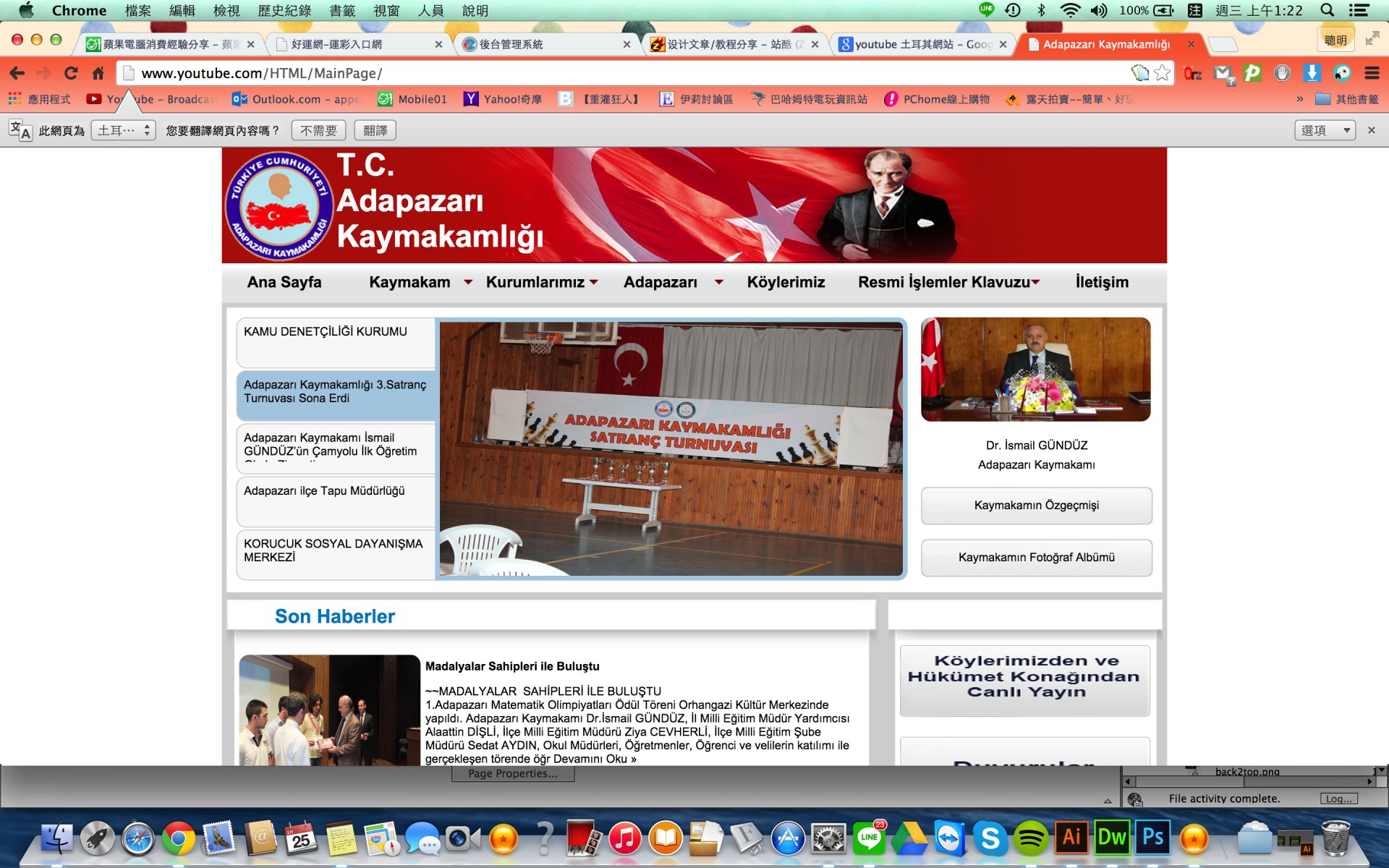1389x868 pixels.
Task: Click the home icon in toolbar
Action: pyautogui.click(x=98, y=73)
